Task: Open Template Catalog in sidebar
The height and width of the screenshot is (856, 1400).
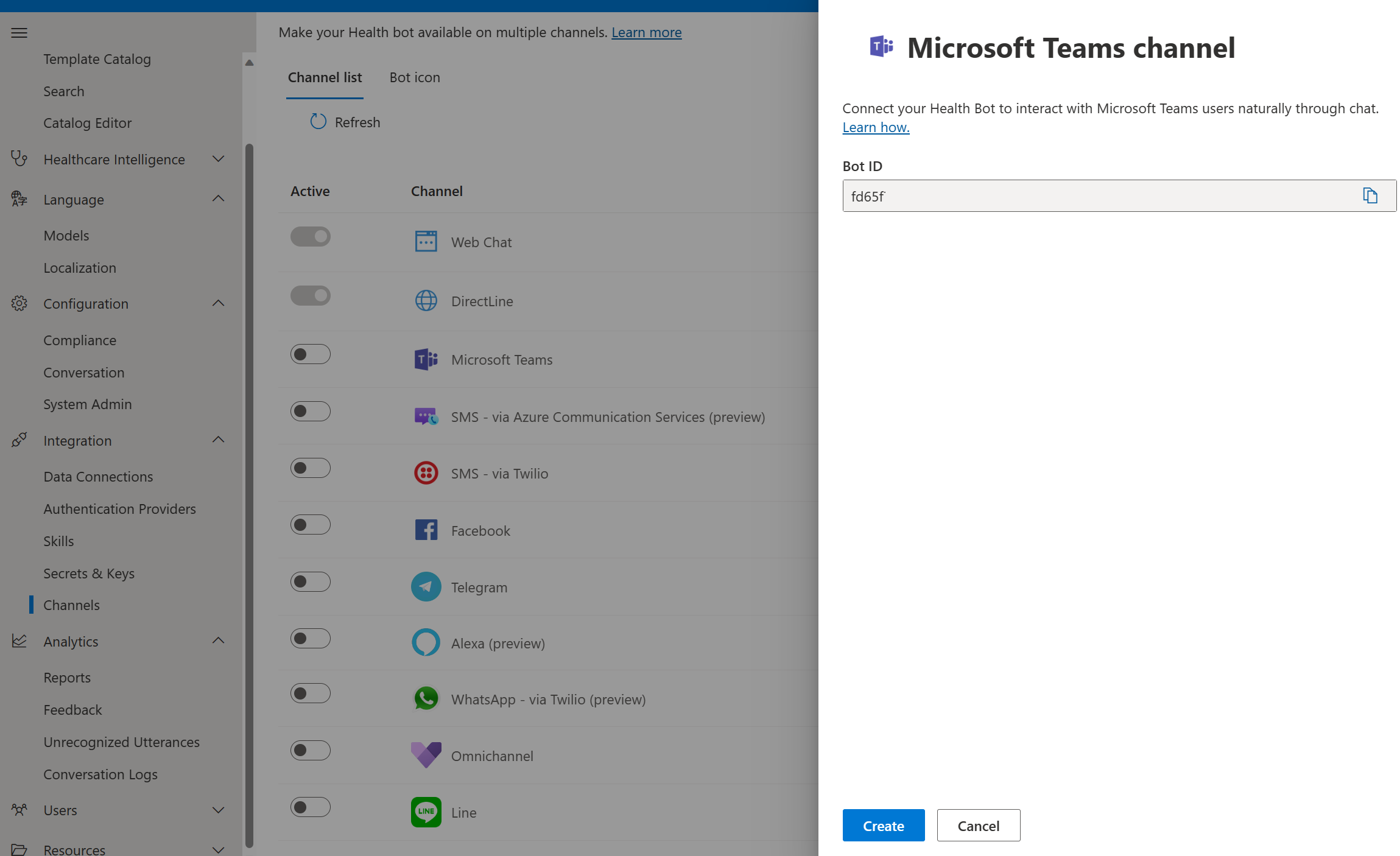Action: (97, 59)
